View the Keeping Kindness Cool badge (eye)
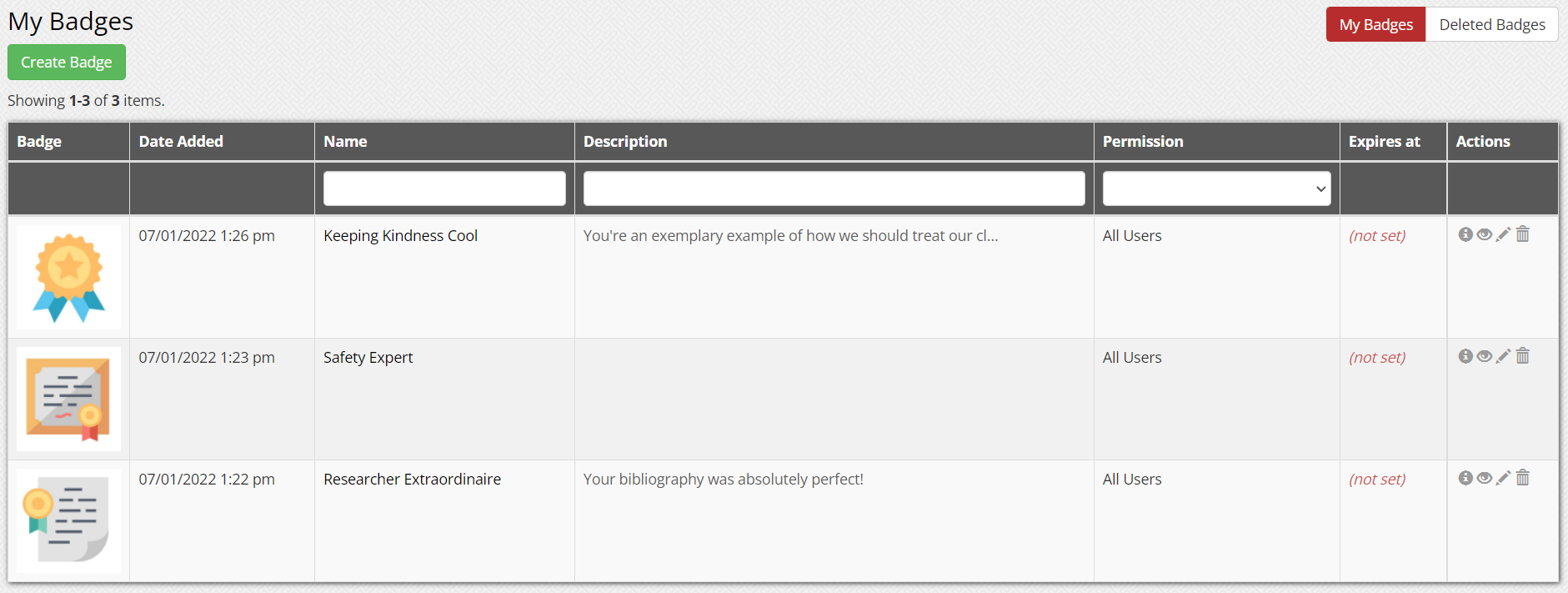 point(1485,234)
